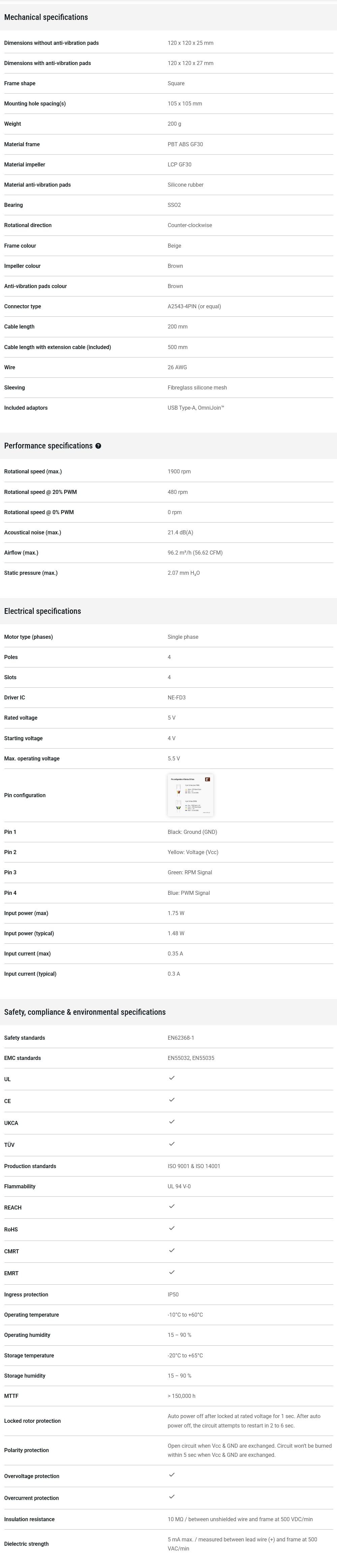This screenshot has width=337, height=1568.
Task: Click the CMRT checkmark icon
Action: [x=172, y=1250]
